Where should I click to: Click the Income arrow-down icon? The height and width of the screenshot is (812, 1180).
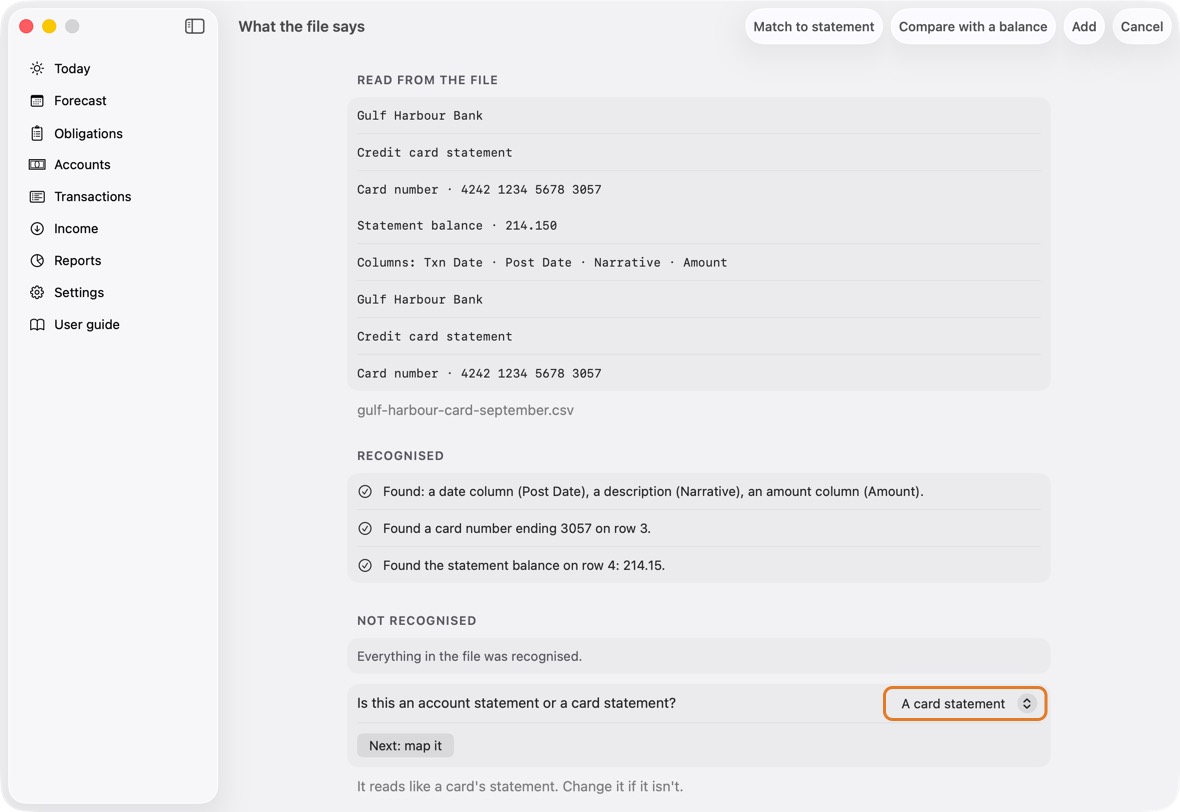tap(37, 229)
